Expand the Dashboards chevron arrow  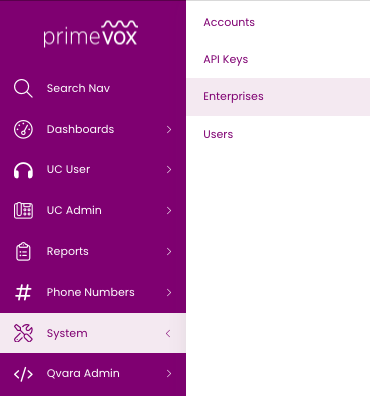(x=169, y=129)
